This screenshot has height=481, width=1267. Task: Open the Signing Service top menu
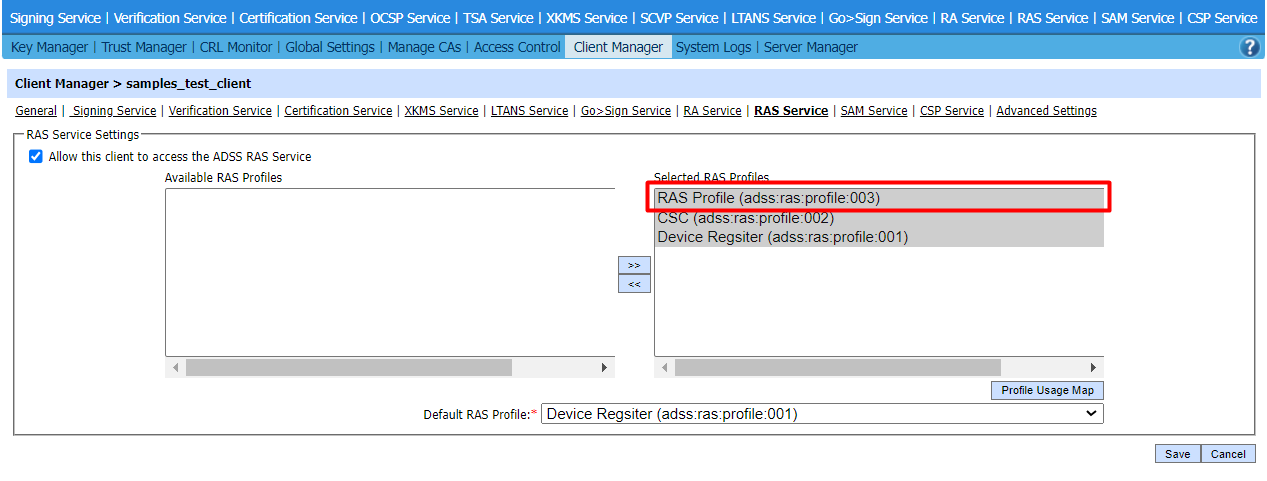55,18
